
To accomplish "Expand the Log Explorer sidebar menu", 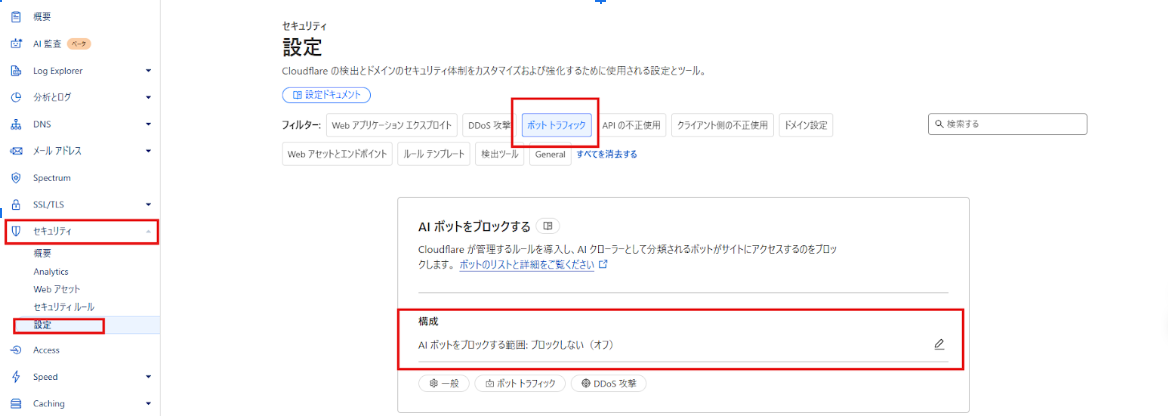I will click(148, 71).
